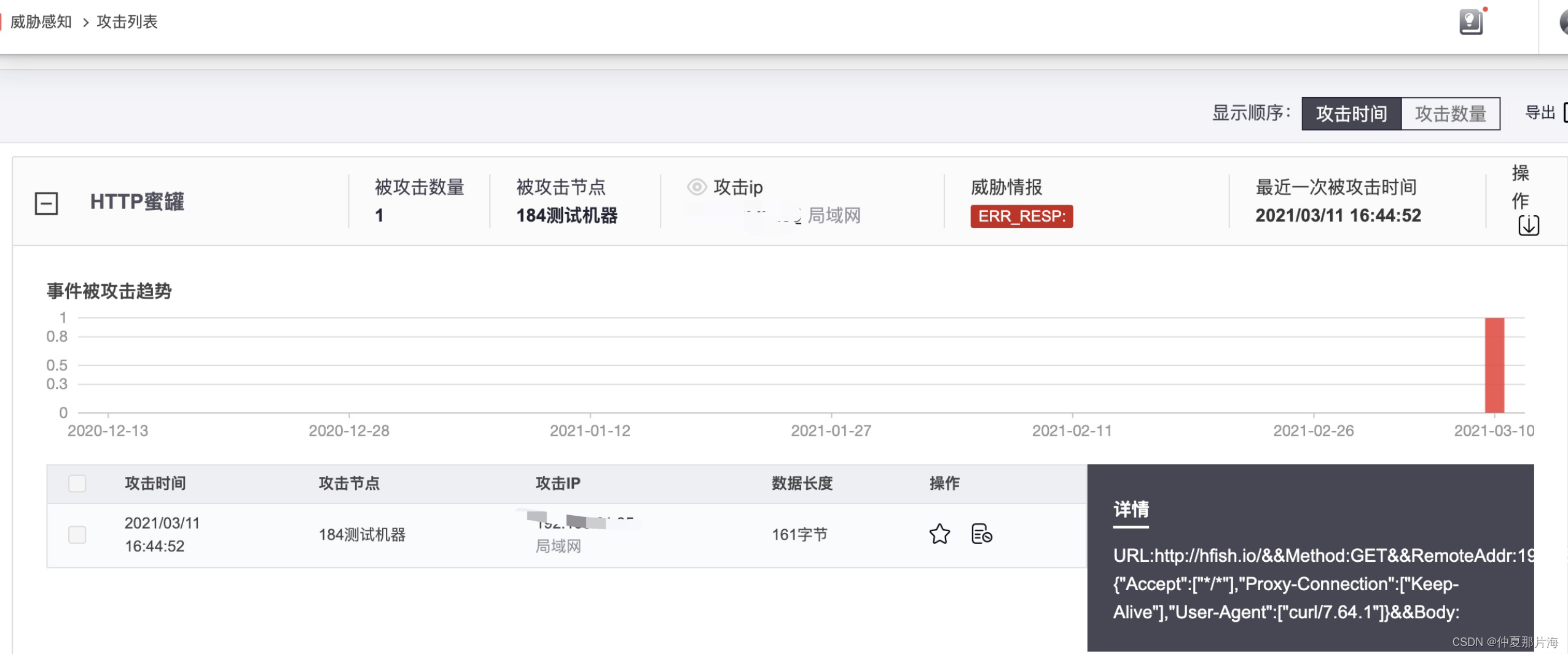The image size is (1568, 654).
Task: Select all rows via header checkbox
Action: coord(77,483)
